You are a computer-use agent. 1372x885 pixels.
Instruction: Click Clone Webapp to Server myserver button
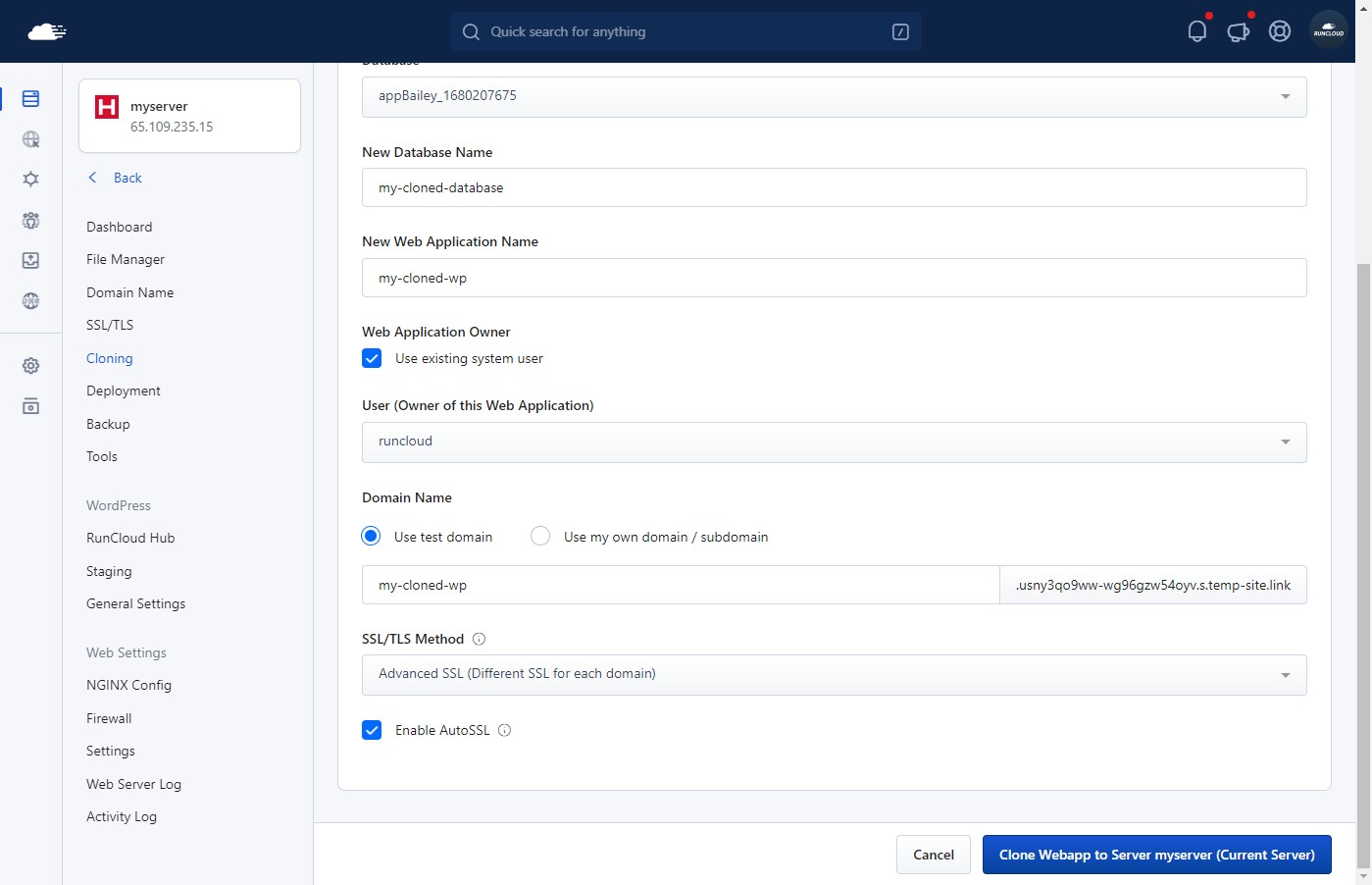[1157, 855]
